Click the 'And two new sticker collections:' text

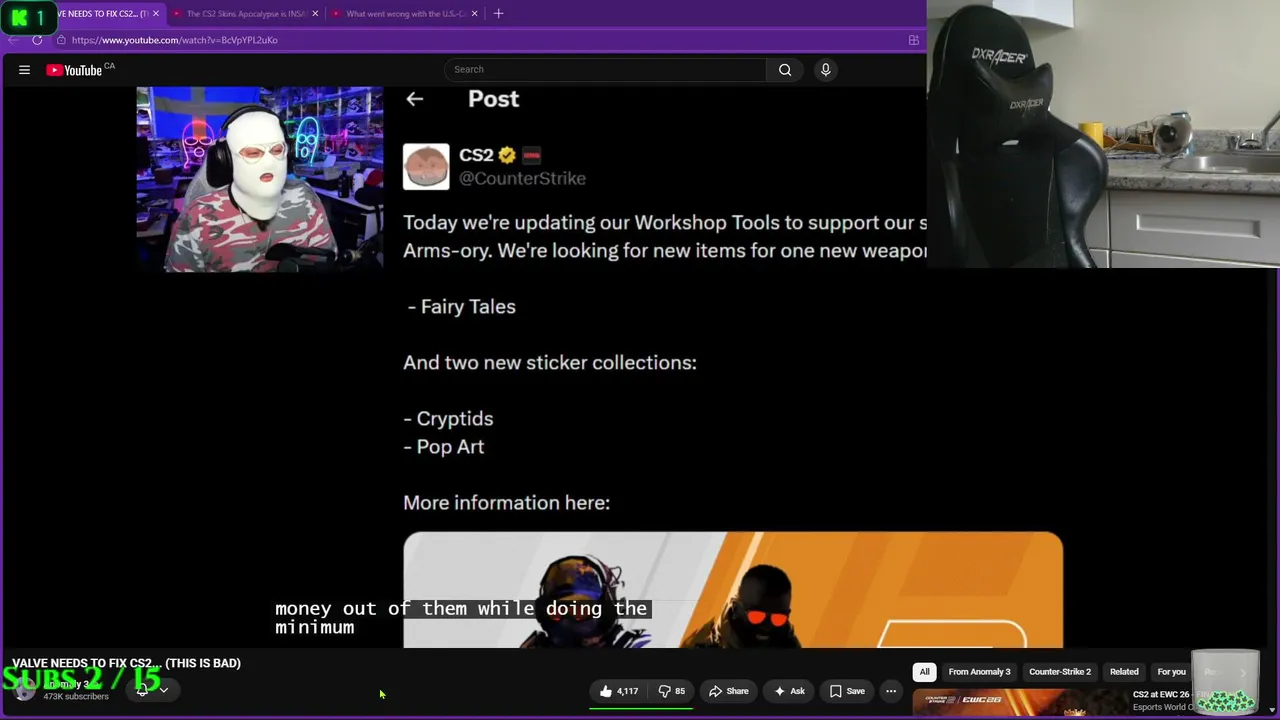click(x=550, y=363)
